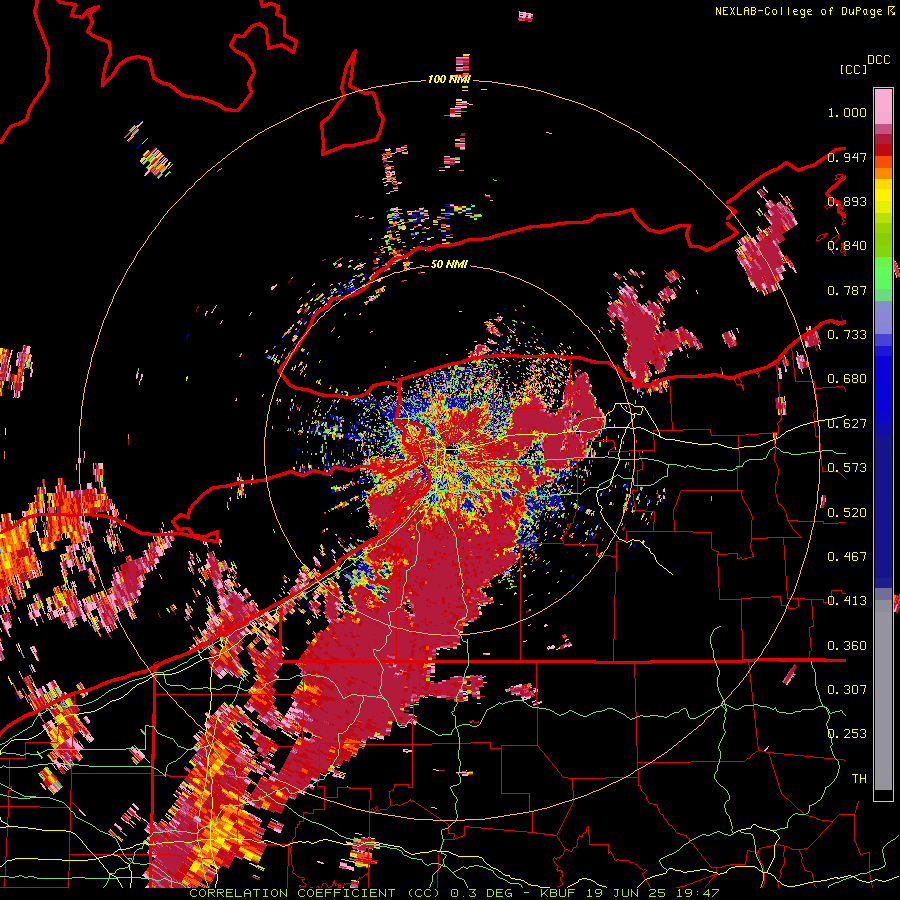This screenshot has height=900, width=900.
Task: Click the 0.253 legend value
Action: click(847, 734)
